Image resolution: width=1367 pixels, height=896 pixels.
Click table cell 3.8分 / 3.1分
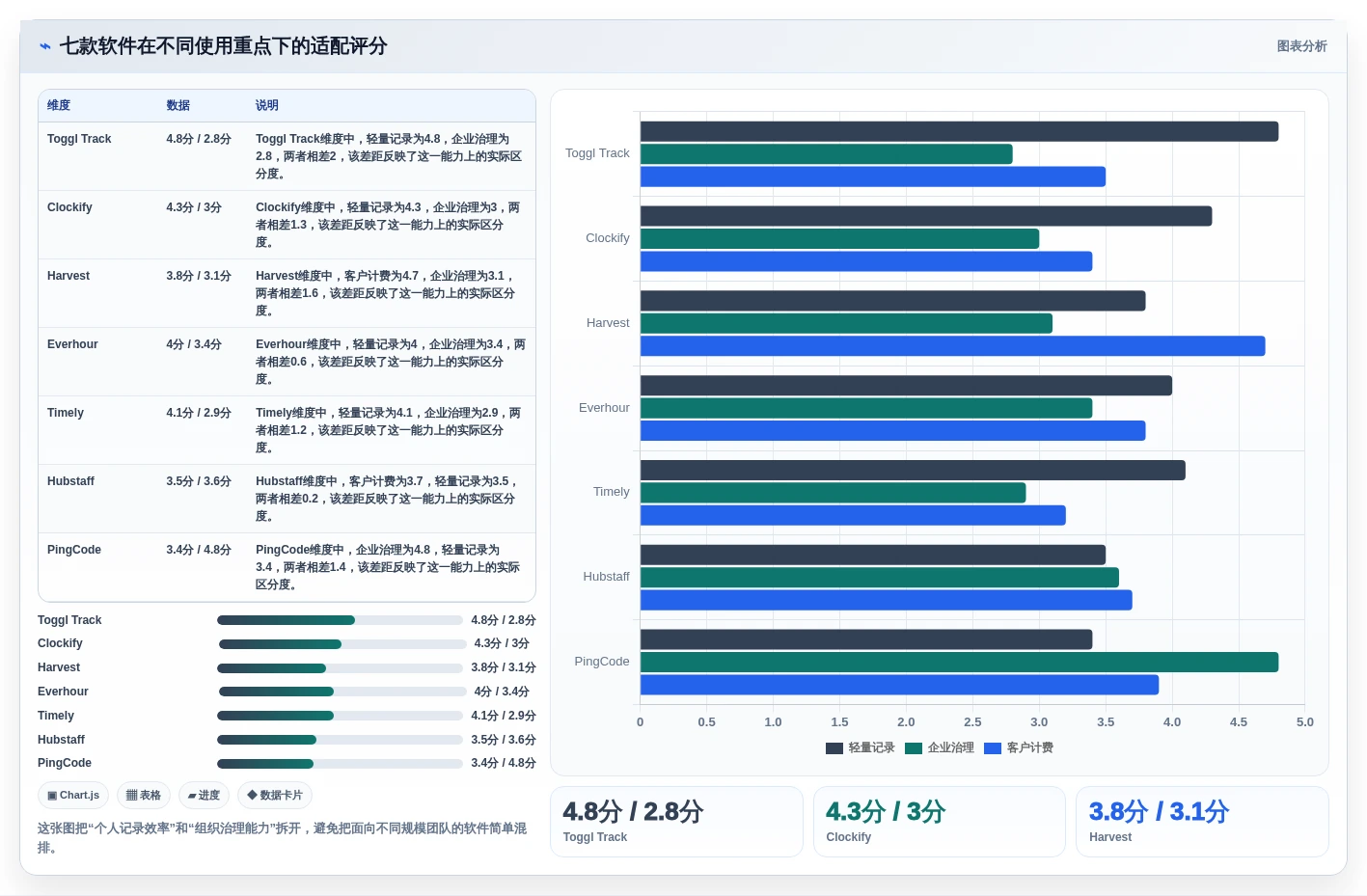coord(199,276)
